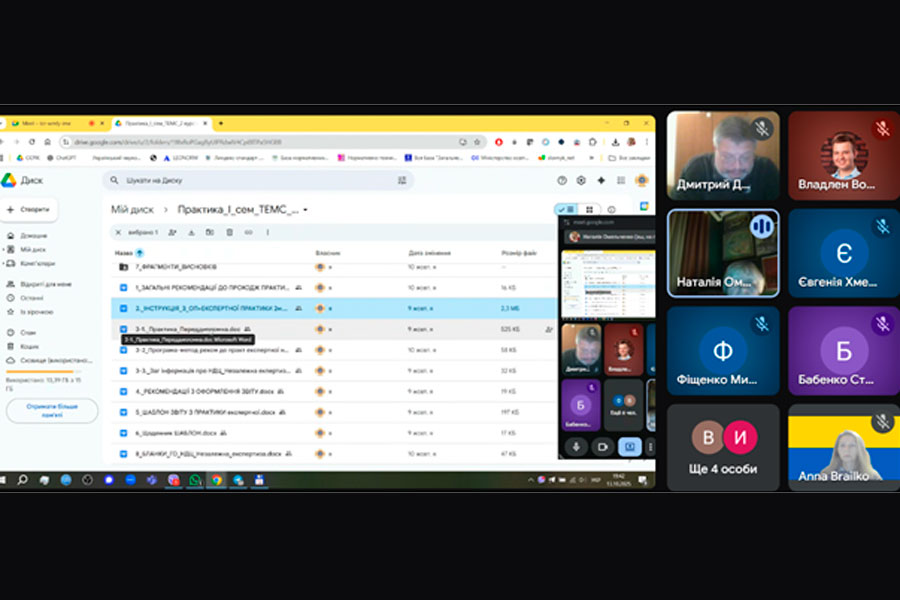Screen dimensions: 900x600
Task: Click the share icon in selection toolbar
Action: click(x=172, y=232)
